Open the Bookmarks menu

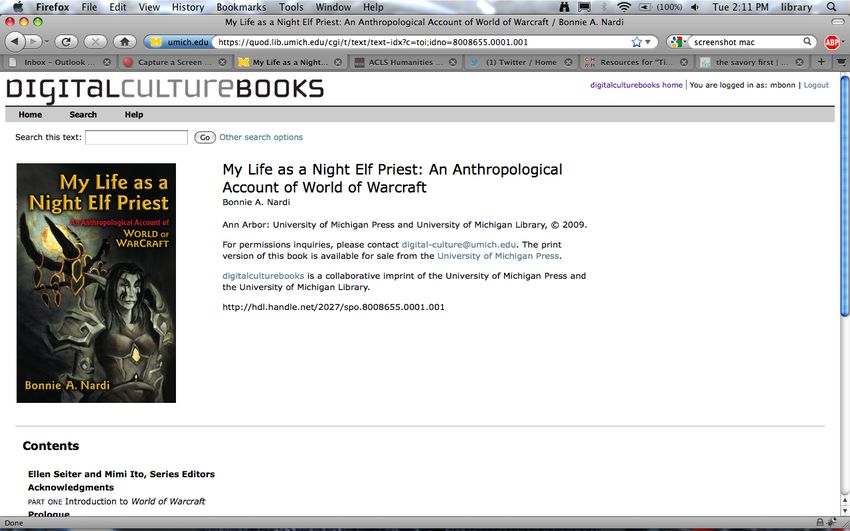tap(241, 7)
